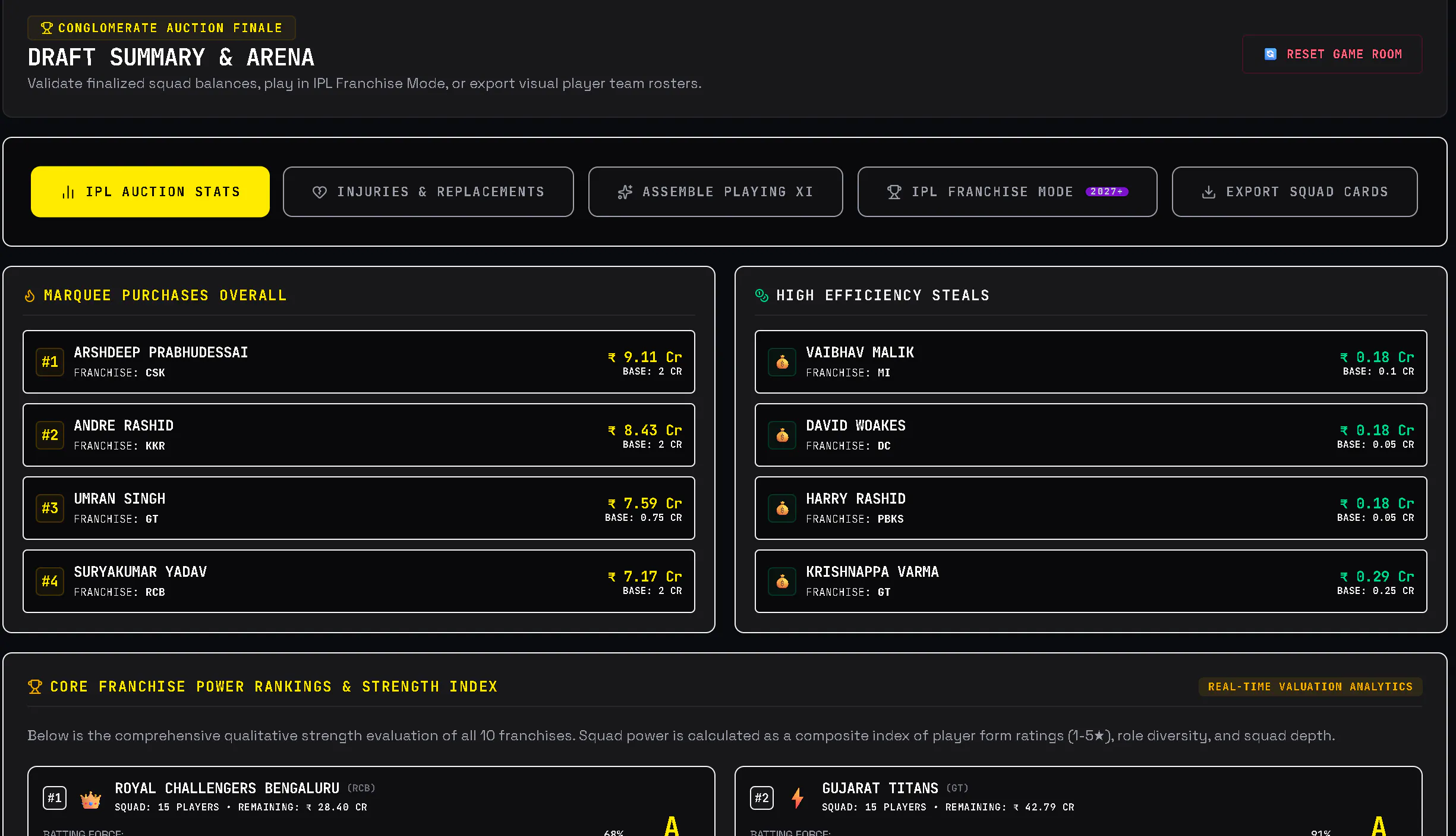This screenshot has height=836, width=1456.
Task: Open the Krishnappa Varma steal card
Action: [1091, 582]
